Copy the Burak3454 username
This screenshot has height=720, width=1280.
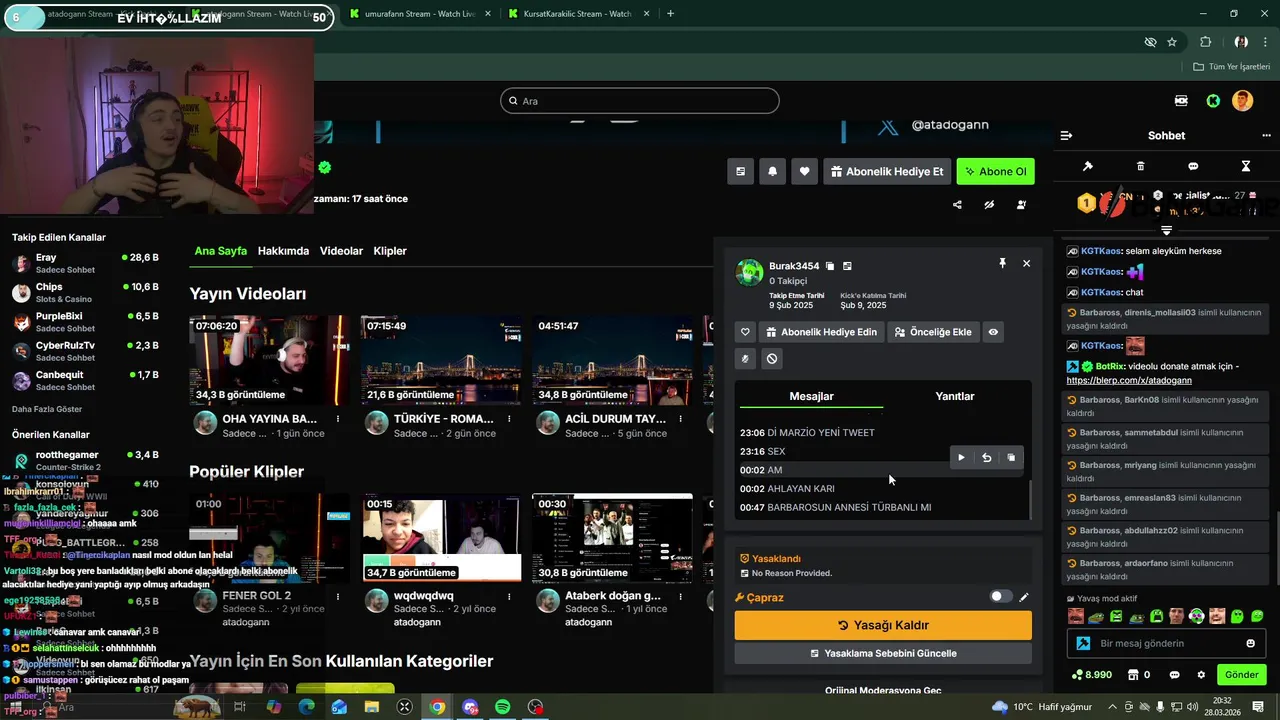coord(830,267)
